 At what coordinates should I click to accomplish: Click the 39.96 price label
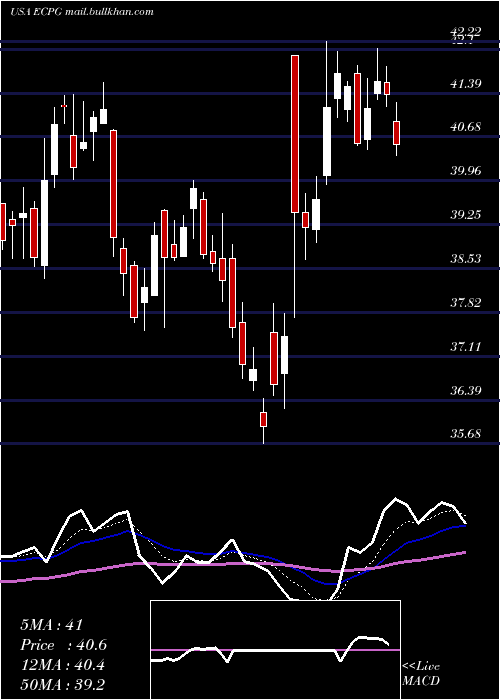tap(466, 171)
